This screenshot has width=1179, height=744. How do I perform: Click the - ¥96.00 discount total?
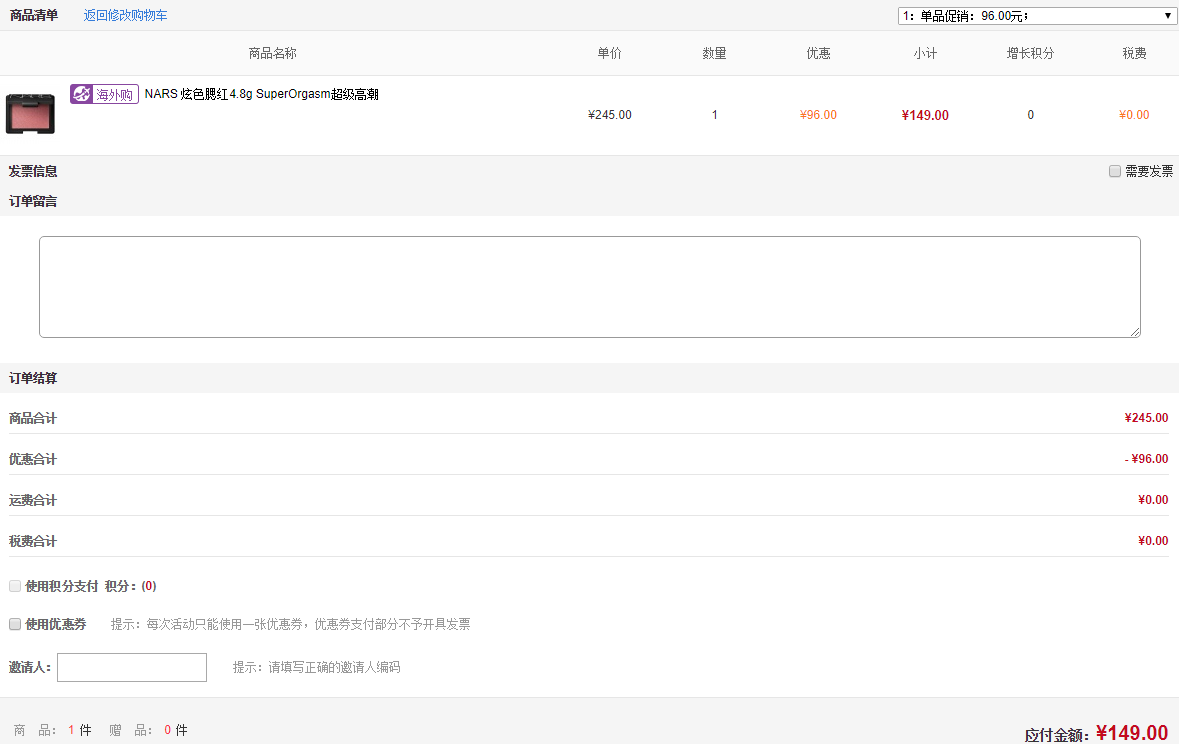(x=1146, y=459)
